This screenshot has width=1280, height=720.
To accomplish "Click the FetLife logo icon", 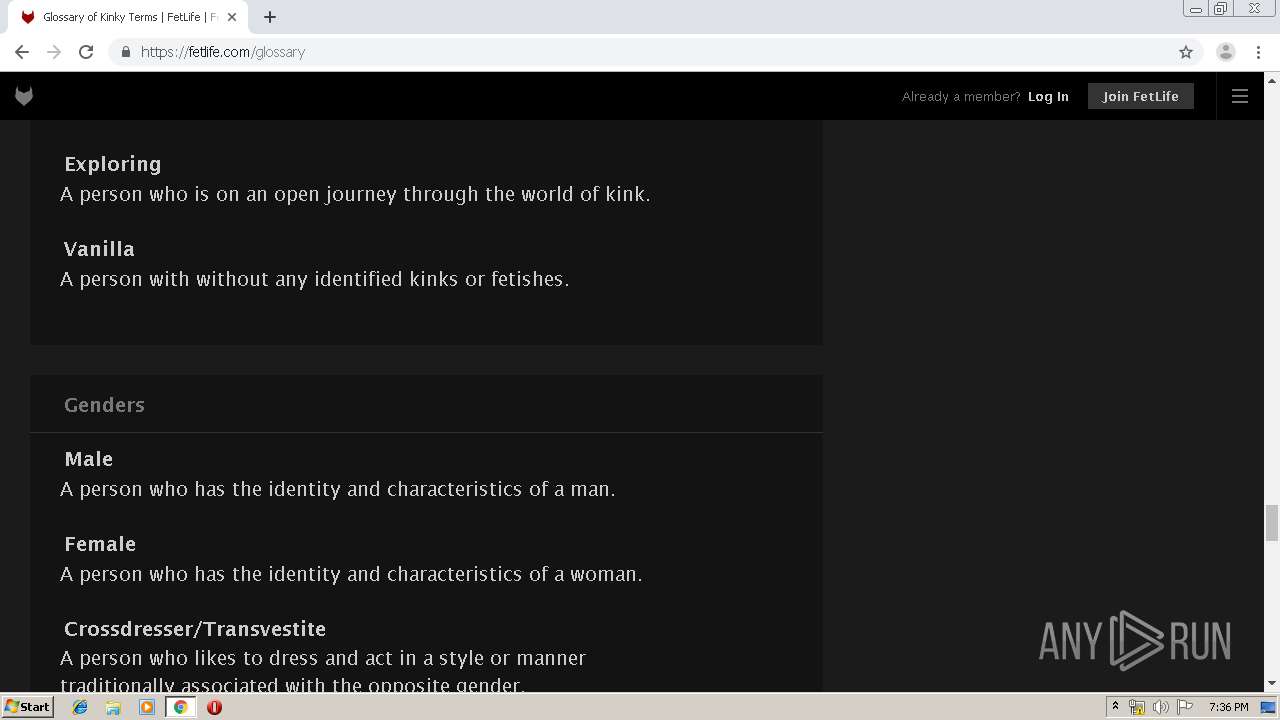I will coord(24,96).
